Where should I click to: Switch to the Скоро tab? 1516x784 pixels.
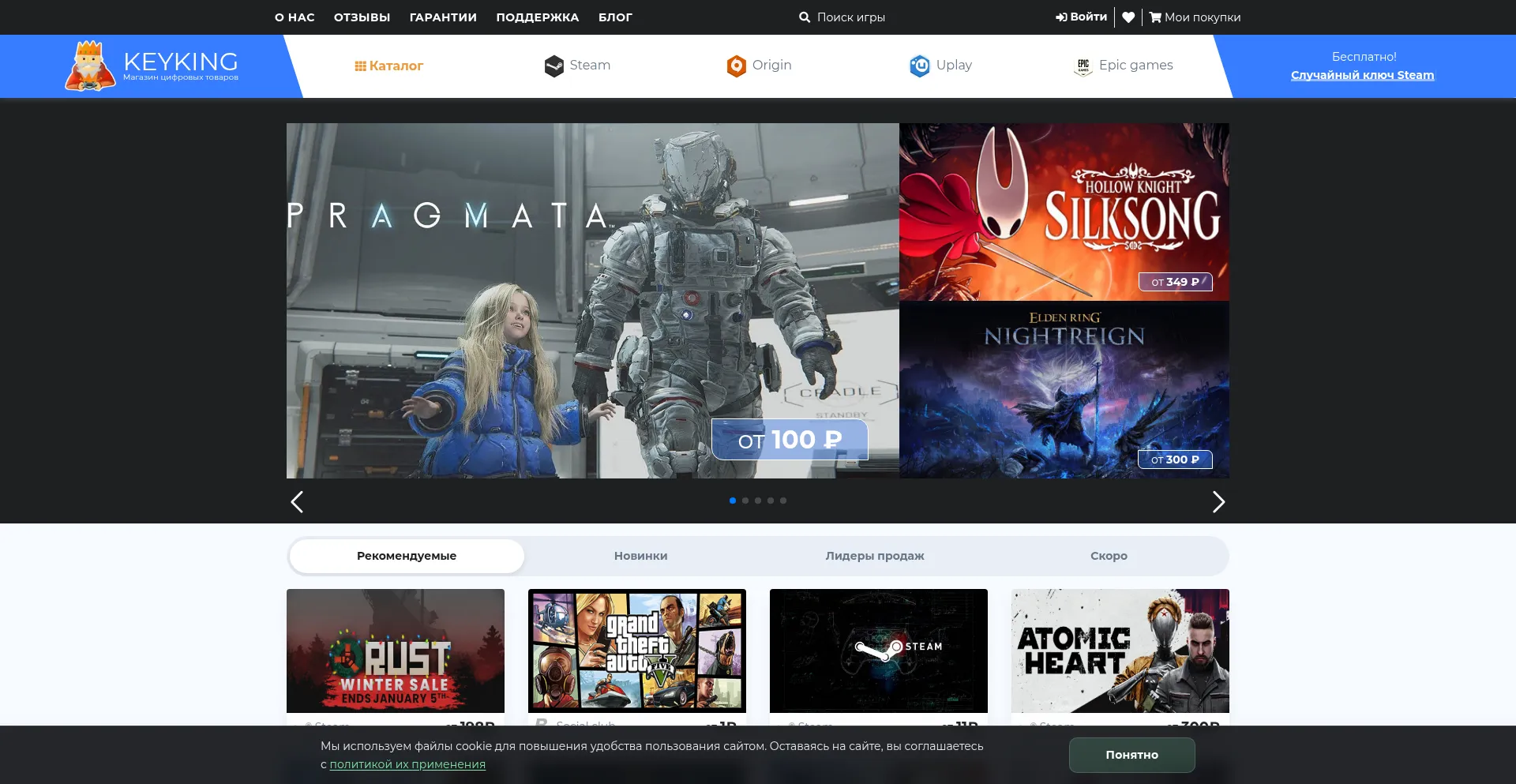point(1109,556)
